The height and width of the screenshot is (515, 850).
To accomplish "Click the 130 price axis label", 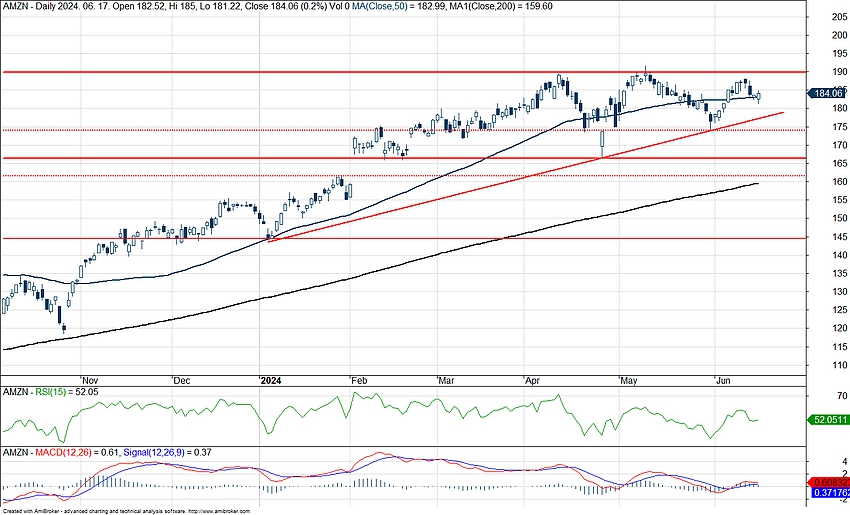I will (x=840, y=292).
